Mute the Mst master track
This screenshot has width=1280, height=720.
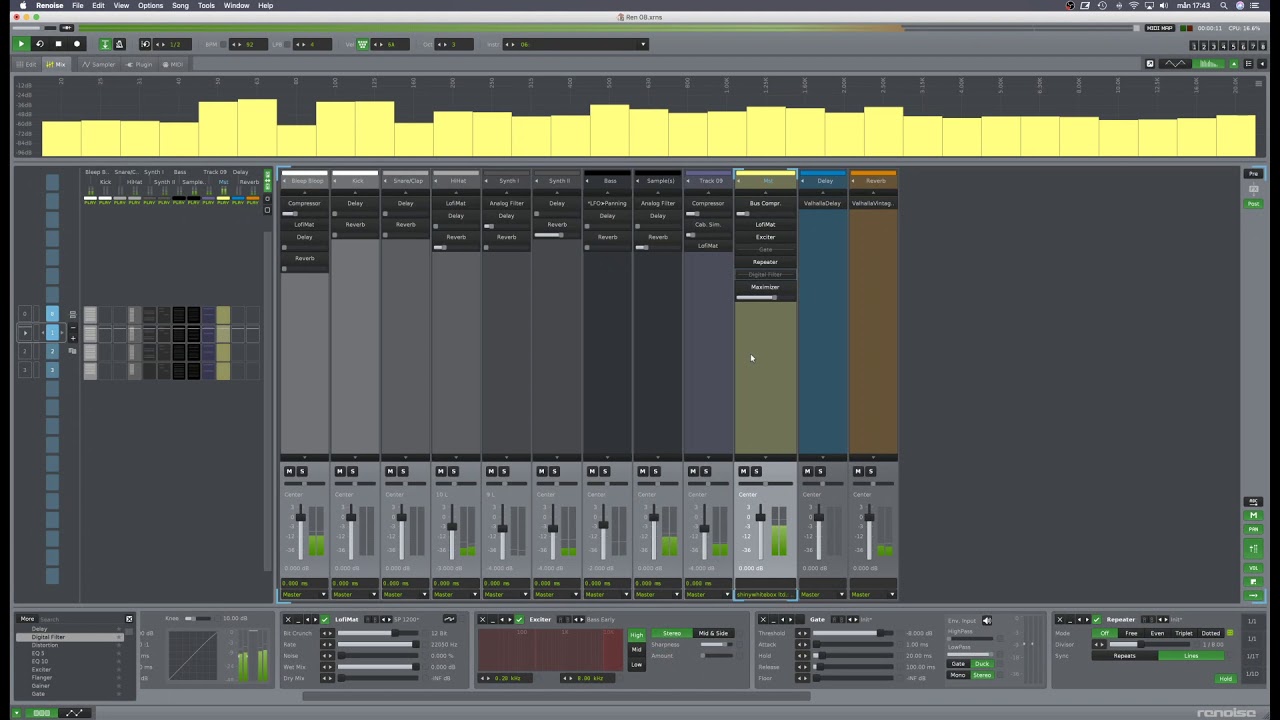[x=743, y=471]
